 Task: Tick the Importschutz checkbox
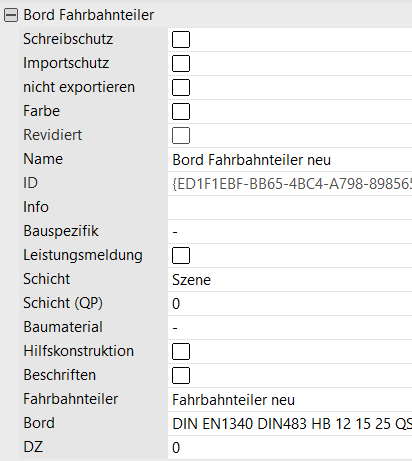tap(181, 63)
